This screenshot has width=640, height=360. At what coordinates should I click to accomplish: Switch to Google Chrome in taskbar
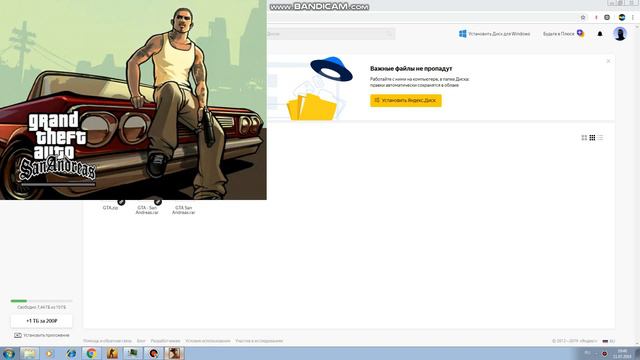tap(91, 353)
